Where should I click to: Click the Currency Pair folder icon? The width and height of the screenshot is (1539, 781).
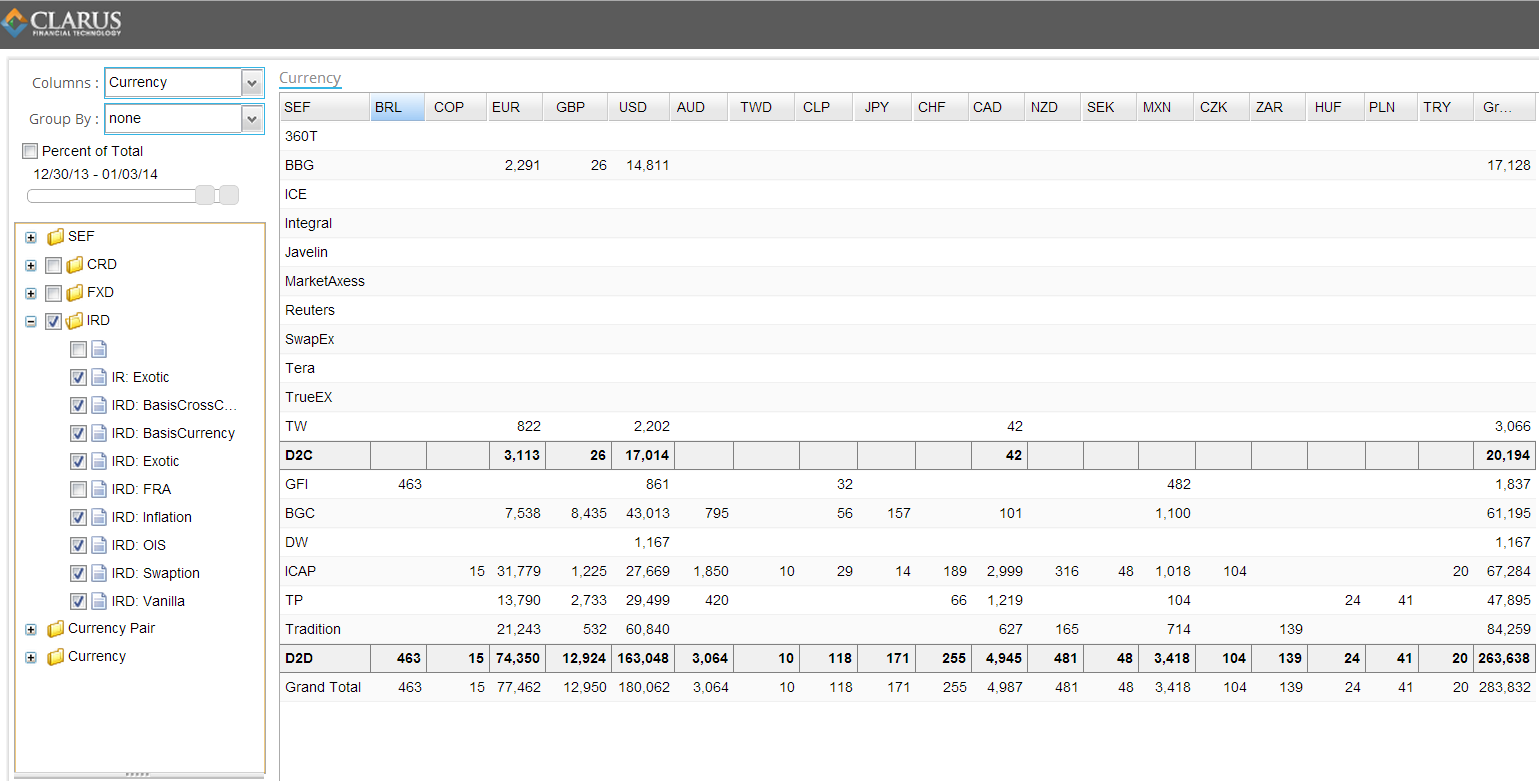click(x=56, y=629)
